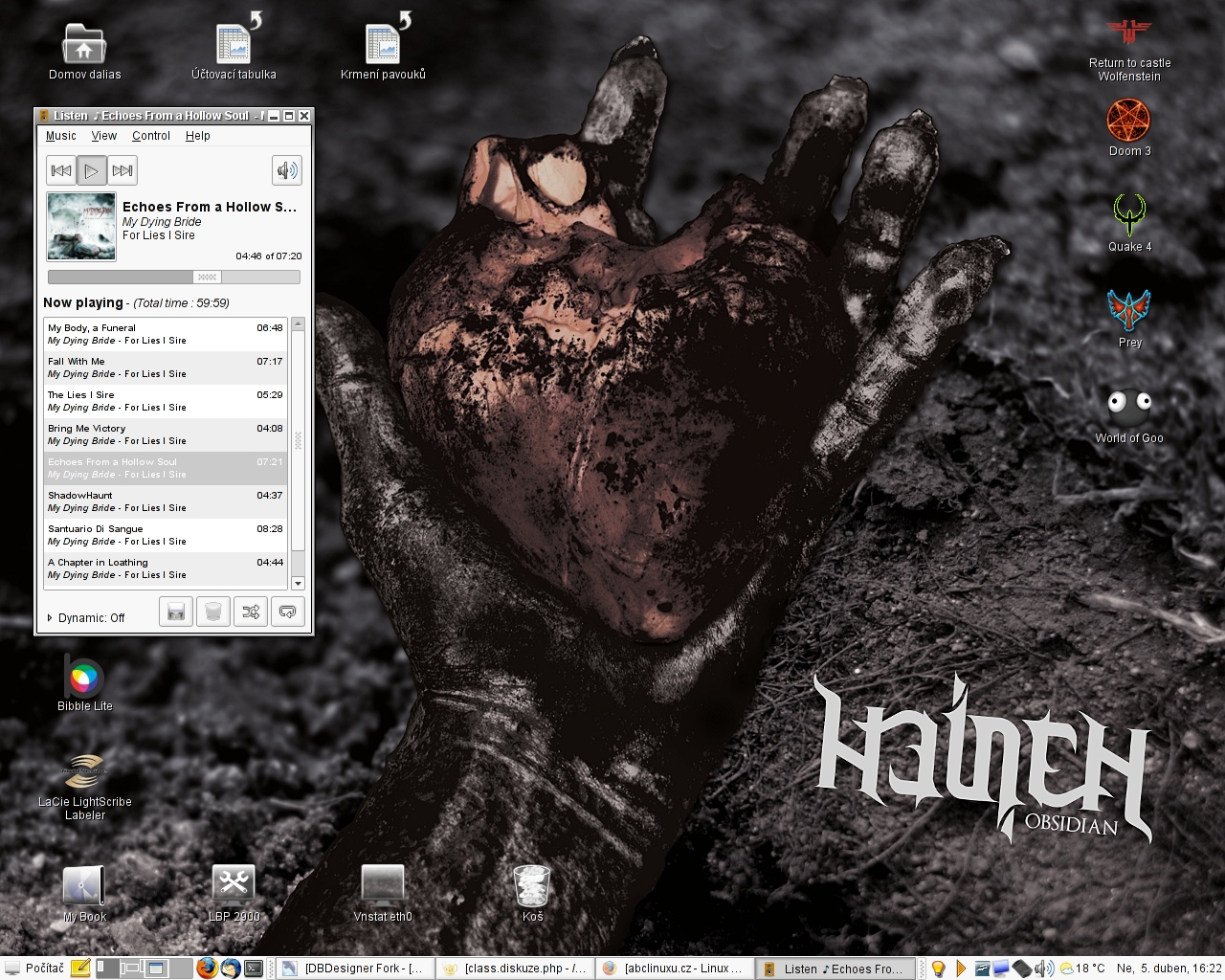Toggle repeat playback

click(287, 612)
